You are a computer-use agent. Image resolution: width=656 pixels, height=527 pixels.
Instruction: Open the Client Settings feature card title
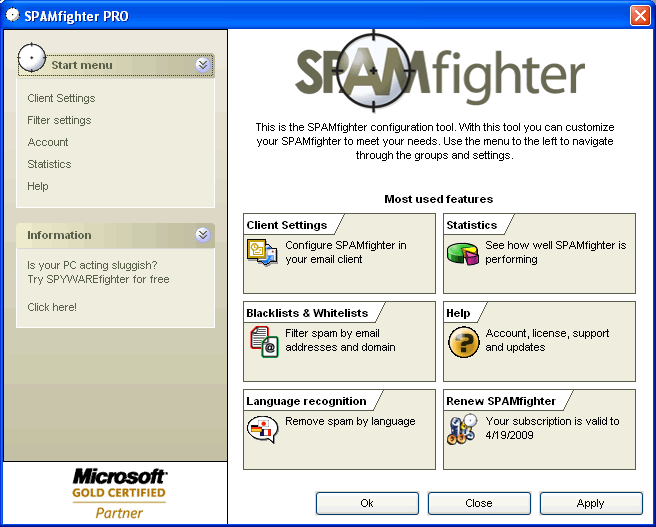pos(287,225)
